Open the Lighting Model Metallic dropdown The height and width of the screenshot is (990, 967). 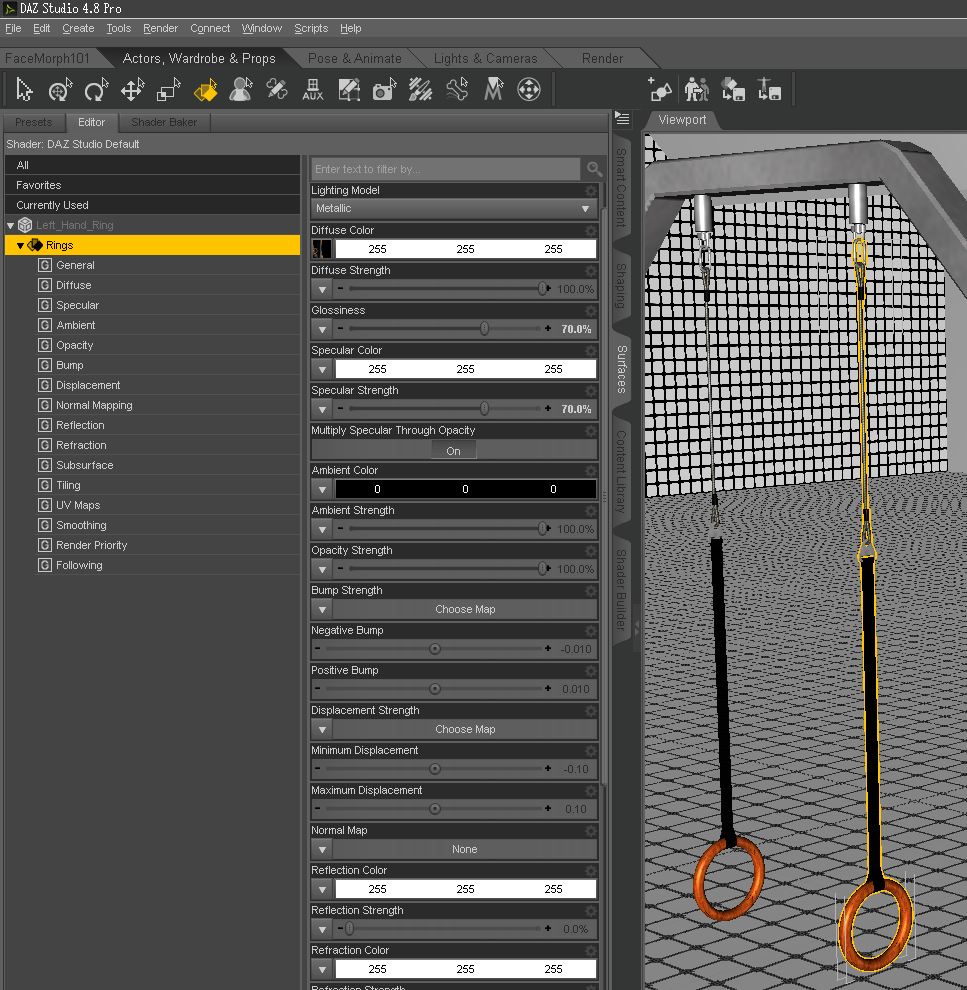coord(454,208)
